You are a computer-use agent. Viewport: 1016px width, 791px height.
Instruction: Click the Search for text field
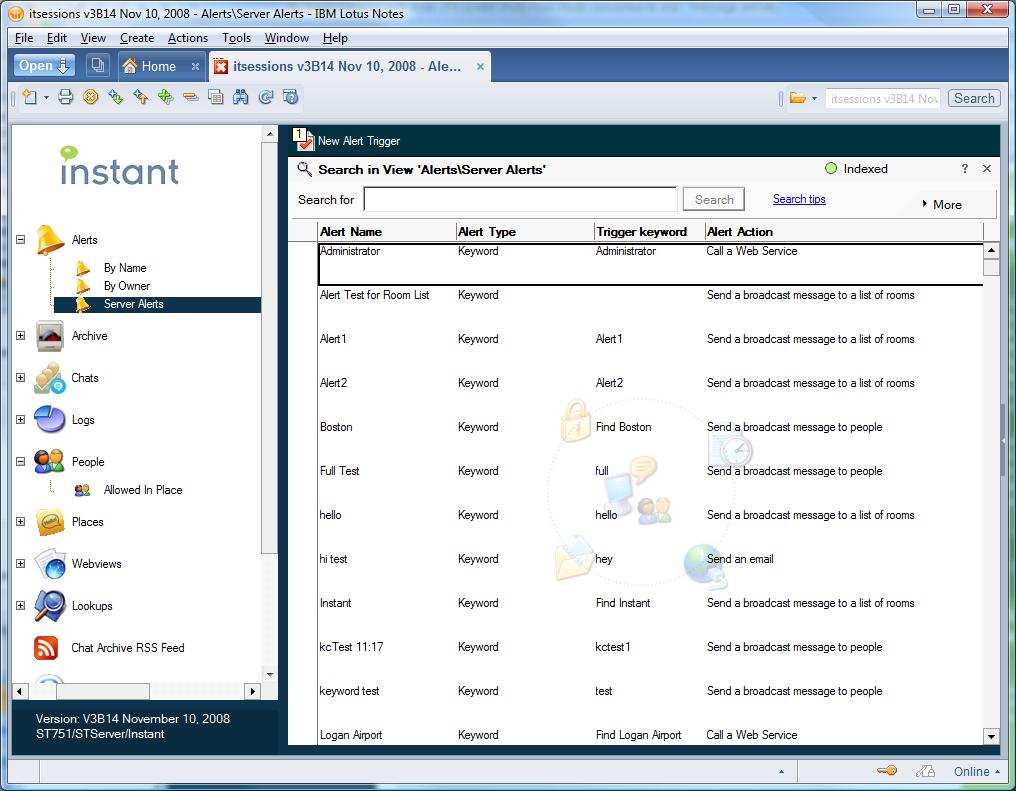[520, 200]
